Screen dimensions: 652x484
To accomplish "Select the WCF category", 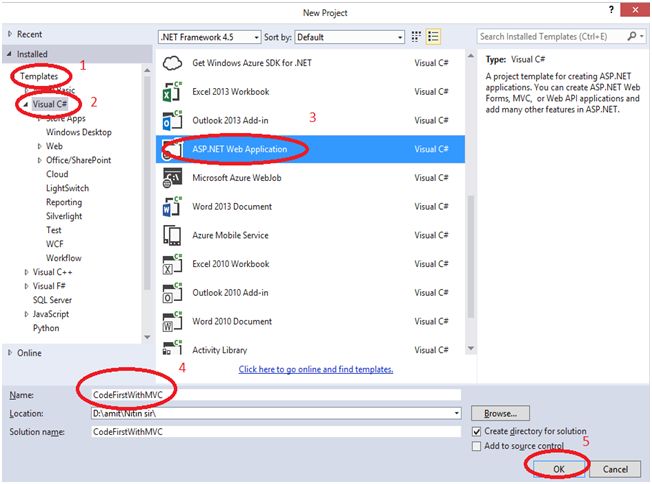I will (54, 244).
